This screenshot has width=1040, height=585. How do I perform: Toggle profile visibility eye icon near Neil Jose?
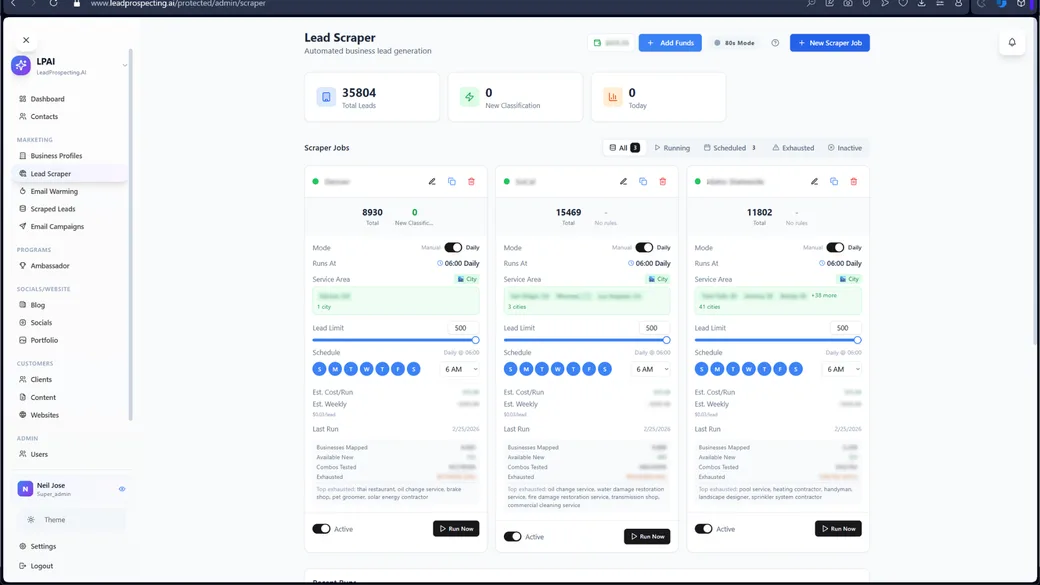click(x=122, y=489)
